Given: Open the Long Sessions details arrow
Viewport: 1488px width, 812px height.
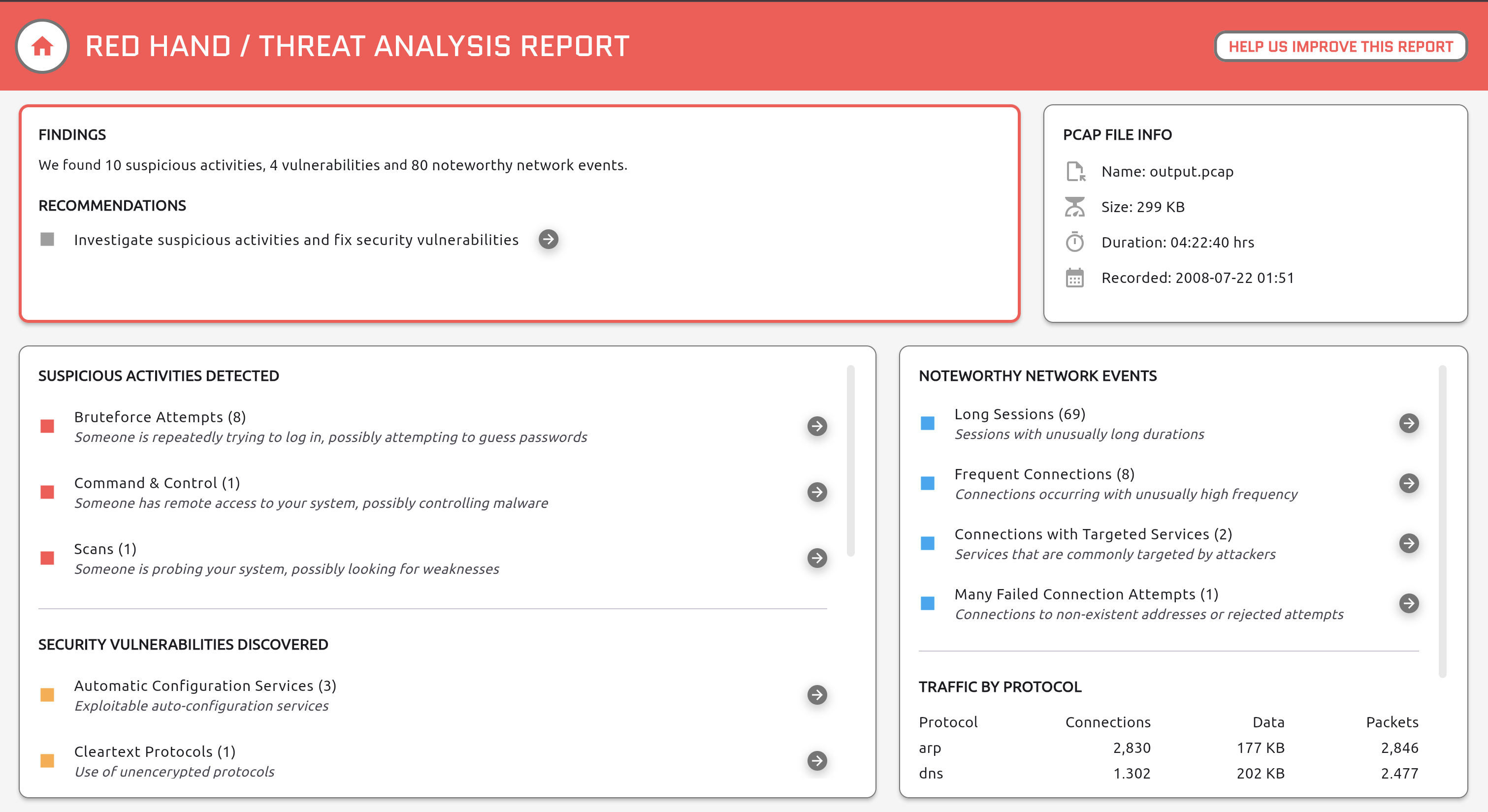Looking at the screenshot, I should point(1409,423).
